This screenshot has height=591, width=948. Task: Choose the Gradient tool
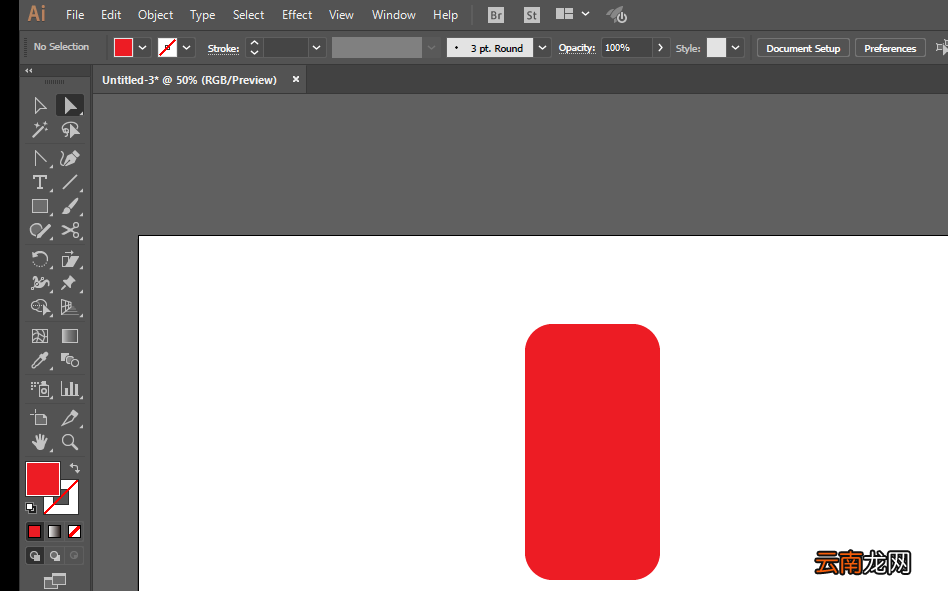pyautogui.click(x=70, y=336)
